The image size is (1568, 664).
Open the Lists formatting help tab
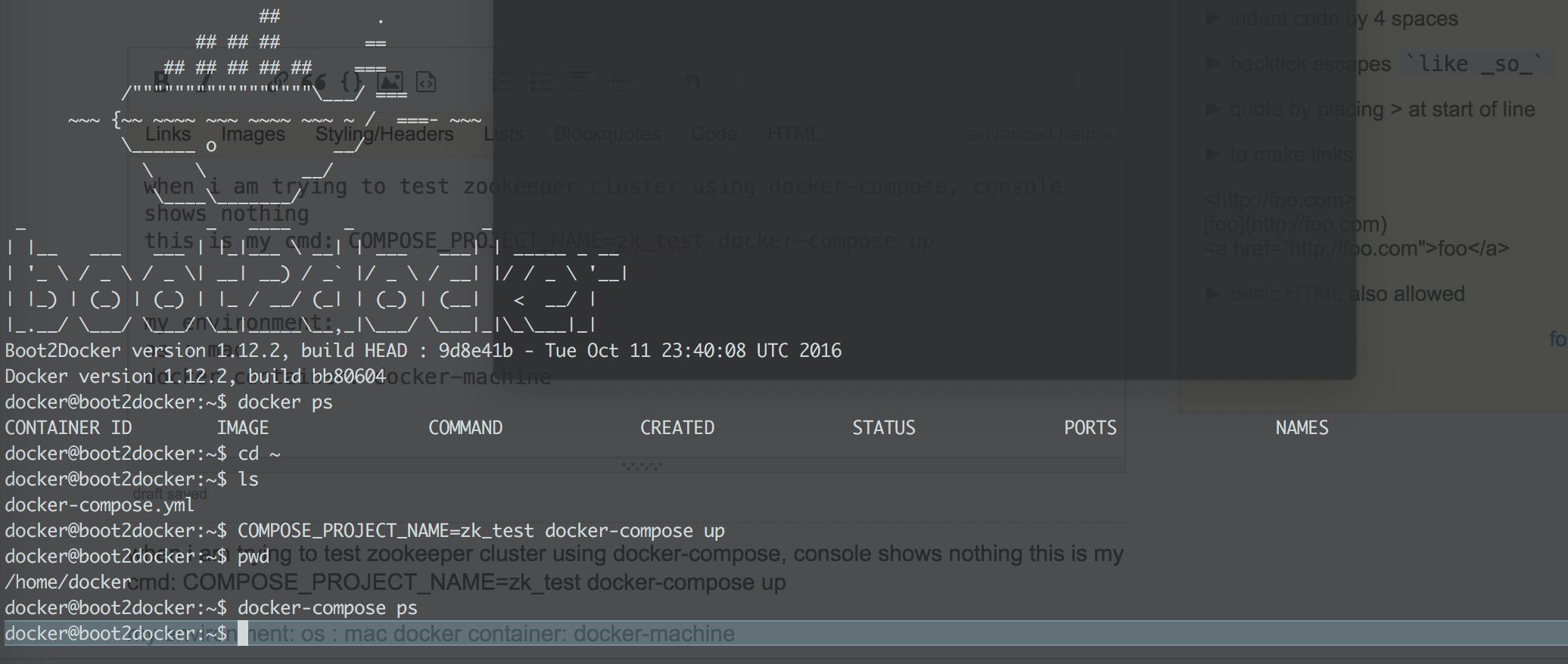504,134
